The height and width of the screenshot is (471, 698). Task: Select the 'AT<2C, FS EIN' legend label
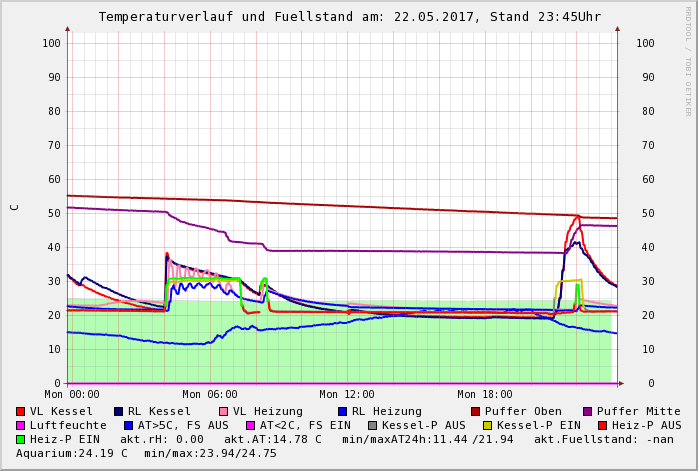pos(306,425)
